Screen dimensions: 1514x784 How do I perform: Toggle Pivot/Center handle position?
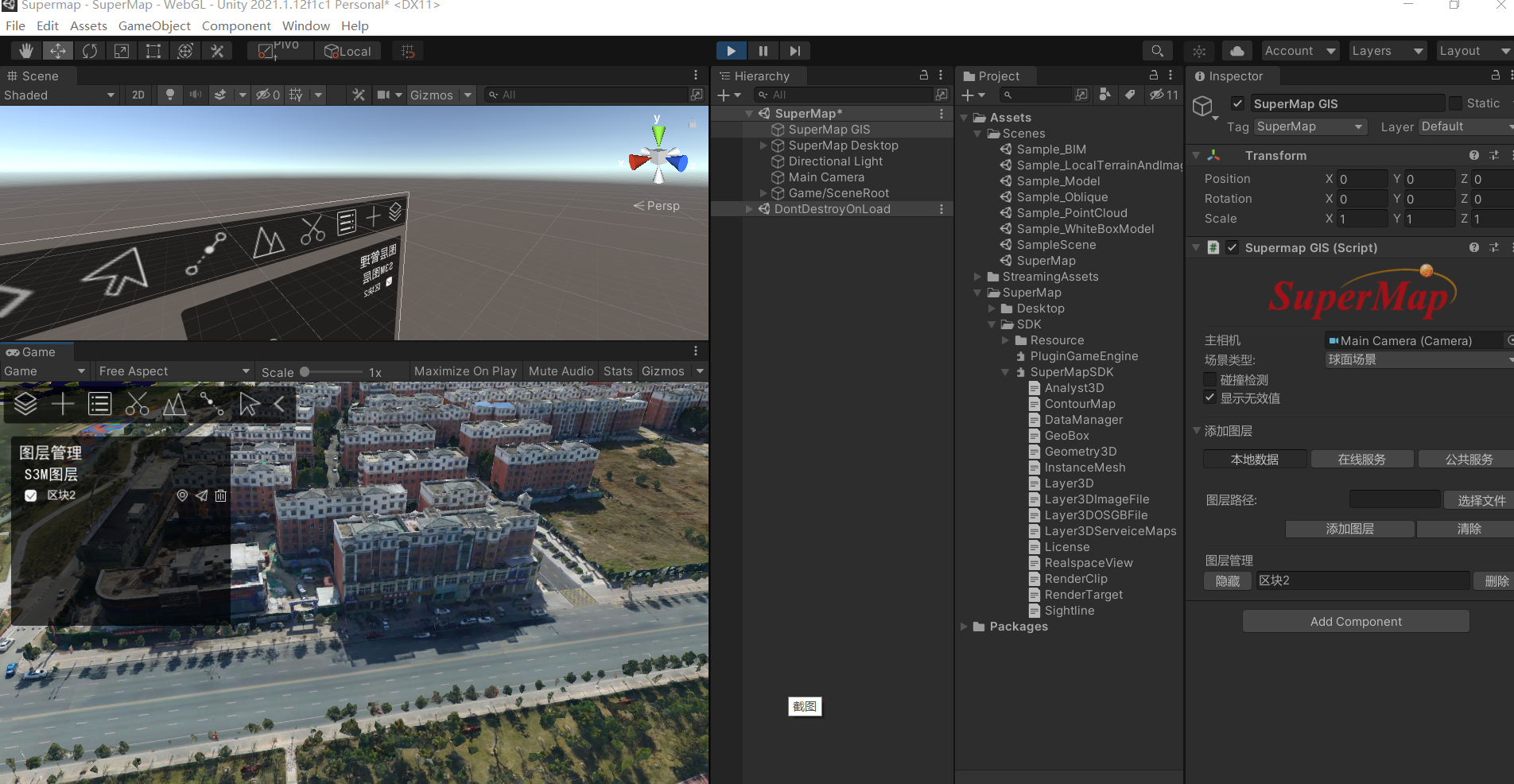[x=279, y=51]
